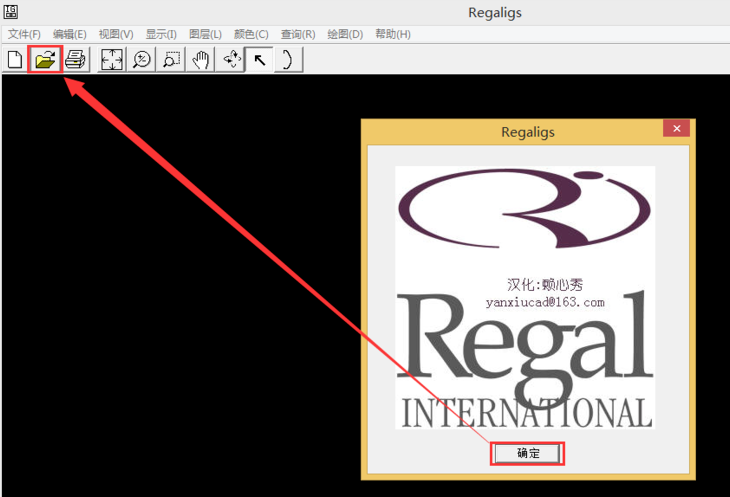Click the four-arrow move icon
This screenshot has height=497, width=730.
coord(231,60)
